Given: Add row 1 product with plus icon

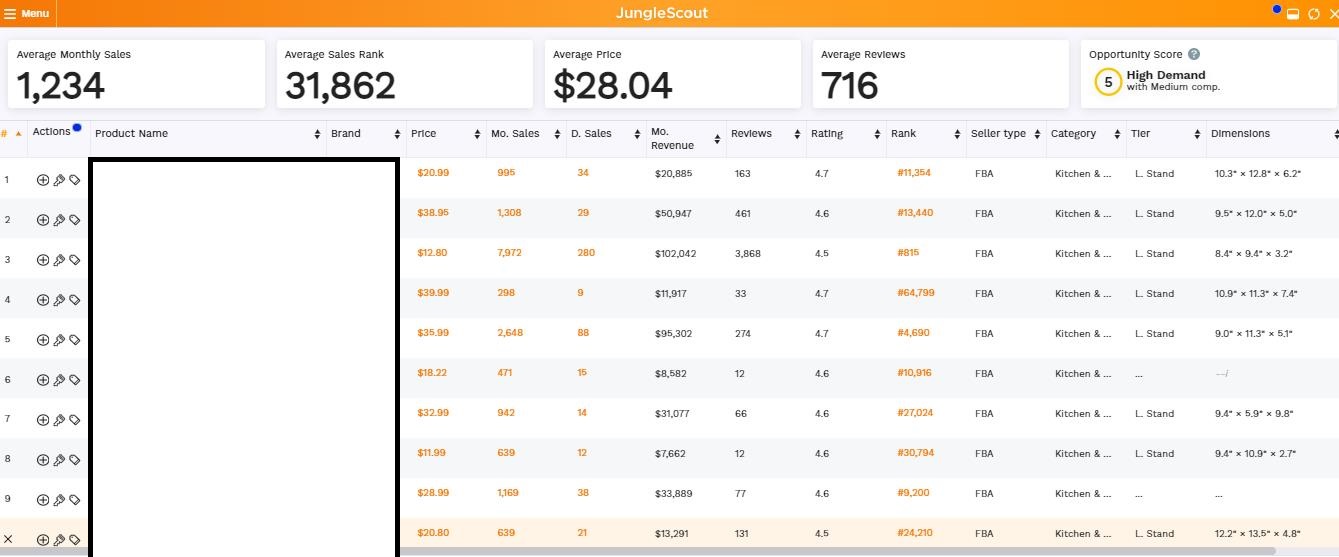Looking at the screenshot, I should click(x=43, y=180).
